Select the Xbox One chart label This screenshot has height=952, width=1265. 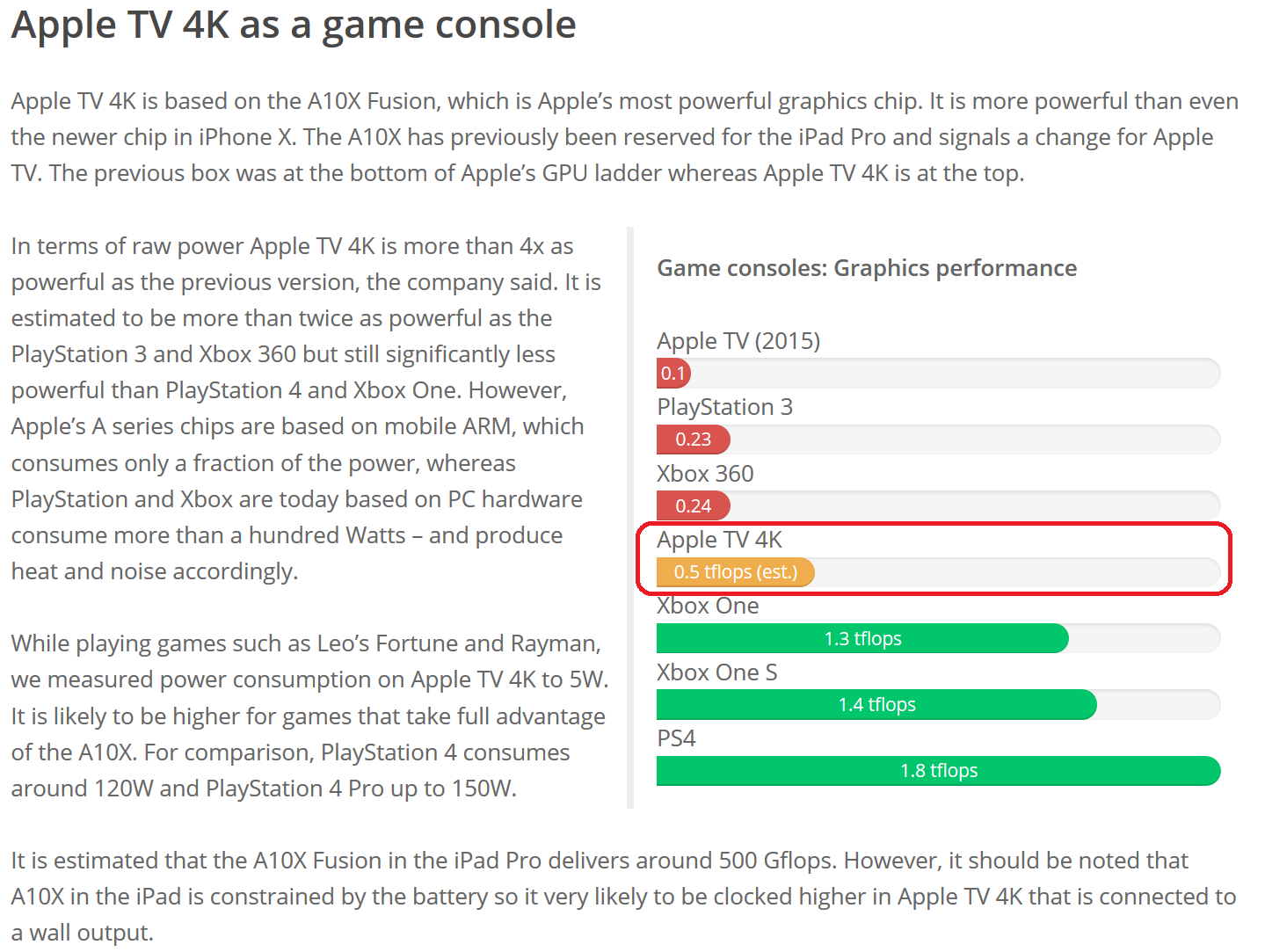[708, 607]
